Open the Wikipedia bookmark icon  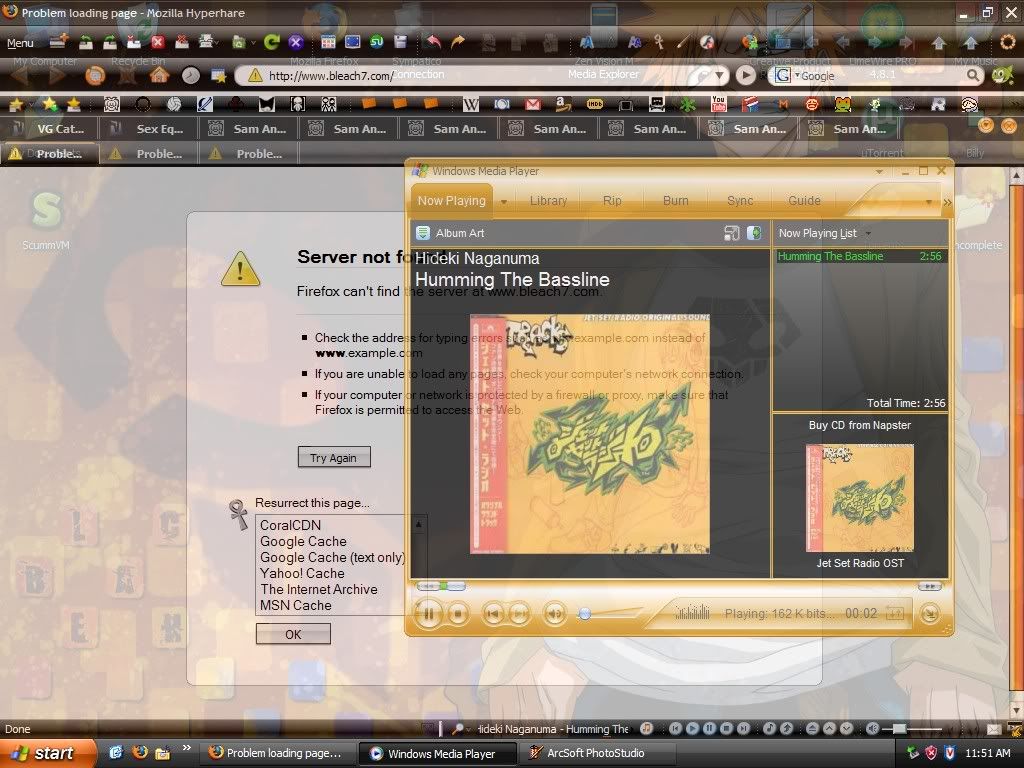[x=470, y=104]
